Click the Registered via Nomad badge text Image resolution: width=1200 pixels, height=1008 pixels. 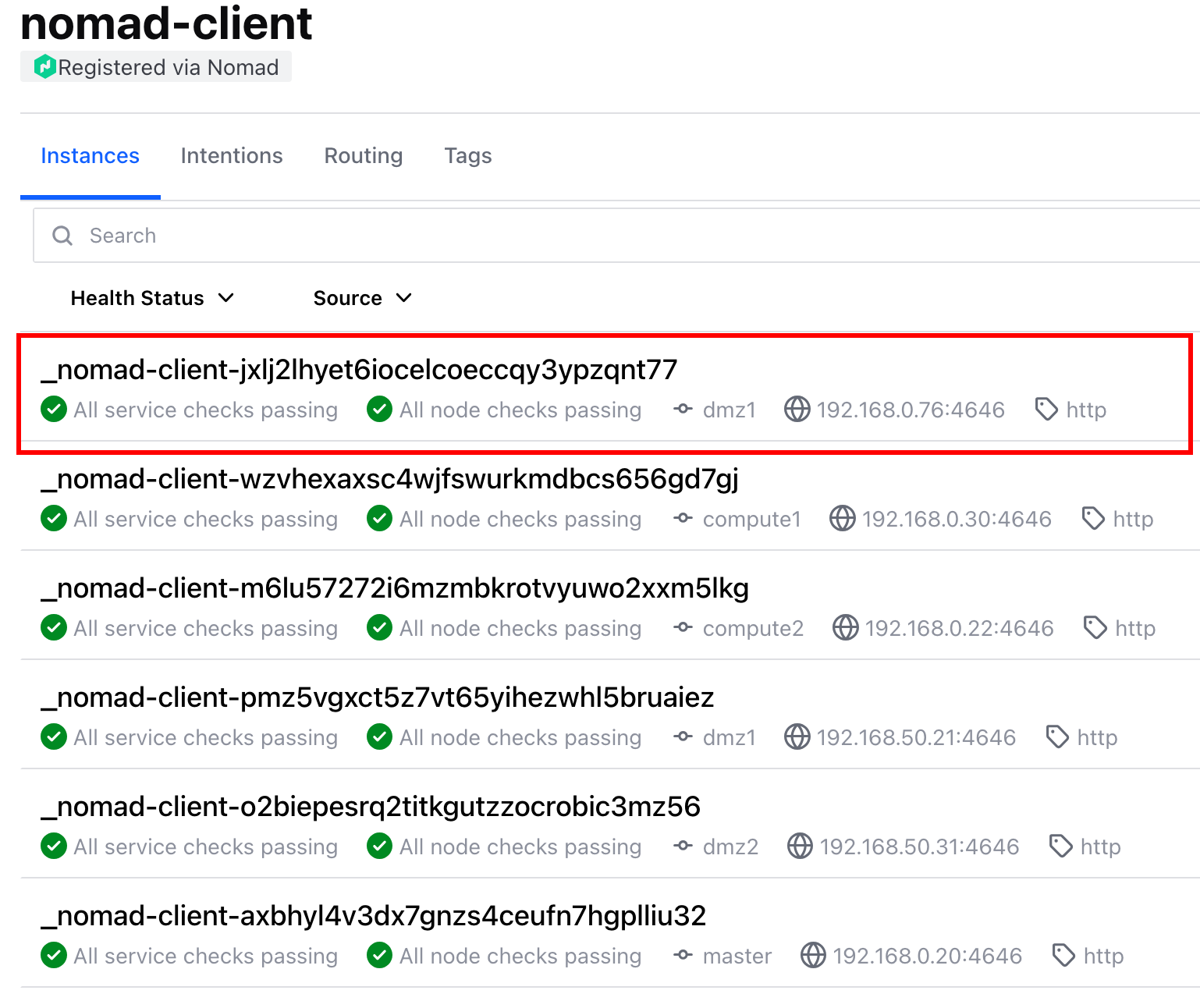coord(169,67)
